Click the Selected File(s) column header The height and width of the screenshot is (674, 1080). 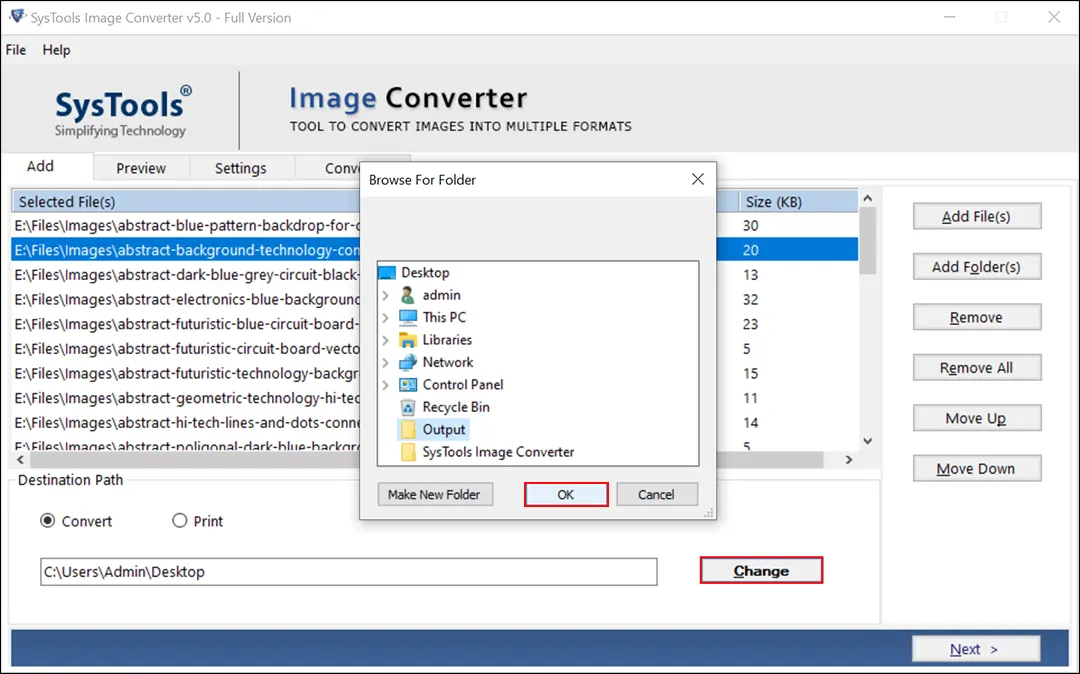tap(186, 202)
